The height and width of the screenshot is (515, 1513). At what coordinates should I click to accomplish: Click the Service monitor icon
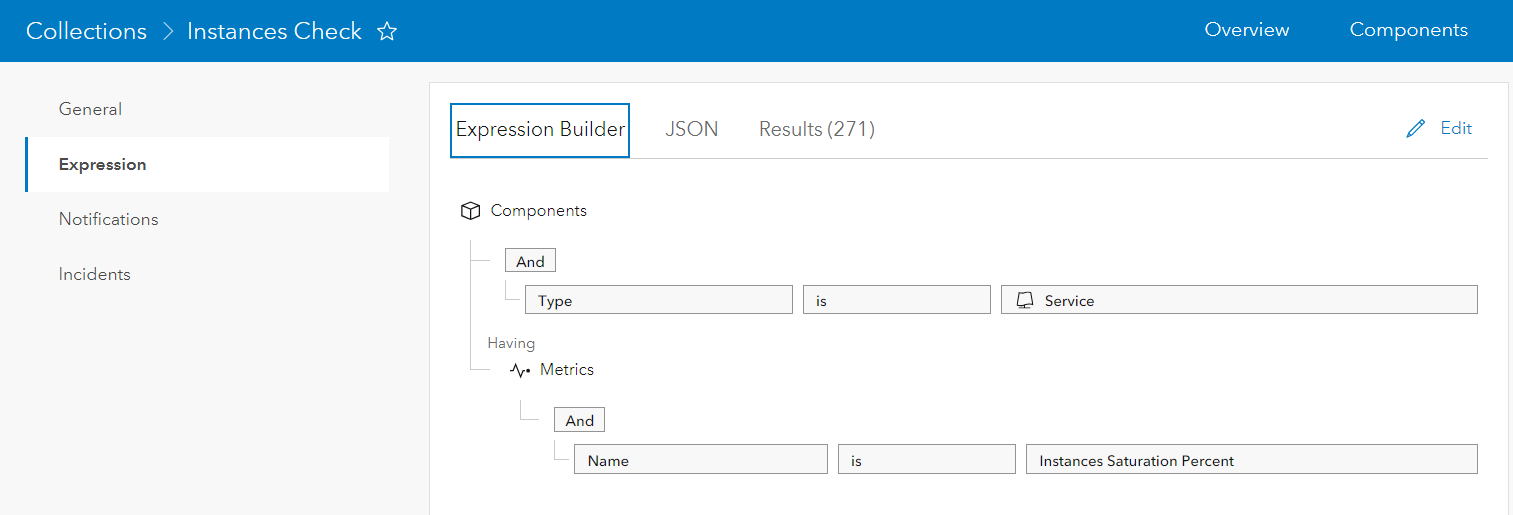click(1024, 300)
